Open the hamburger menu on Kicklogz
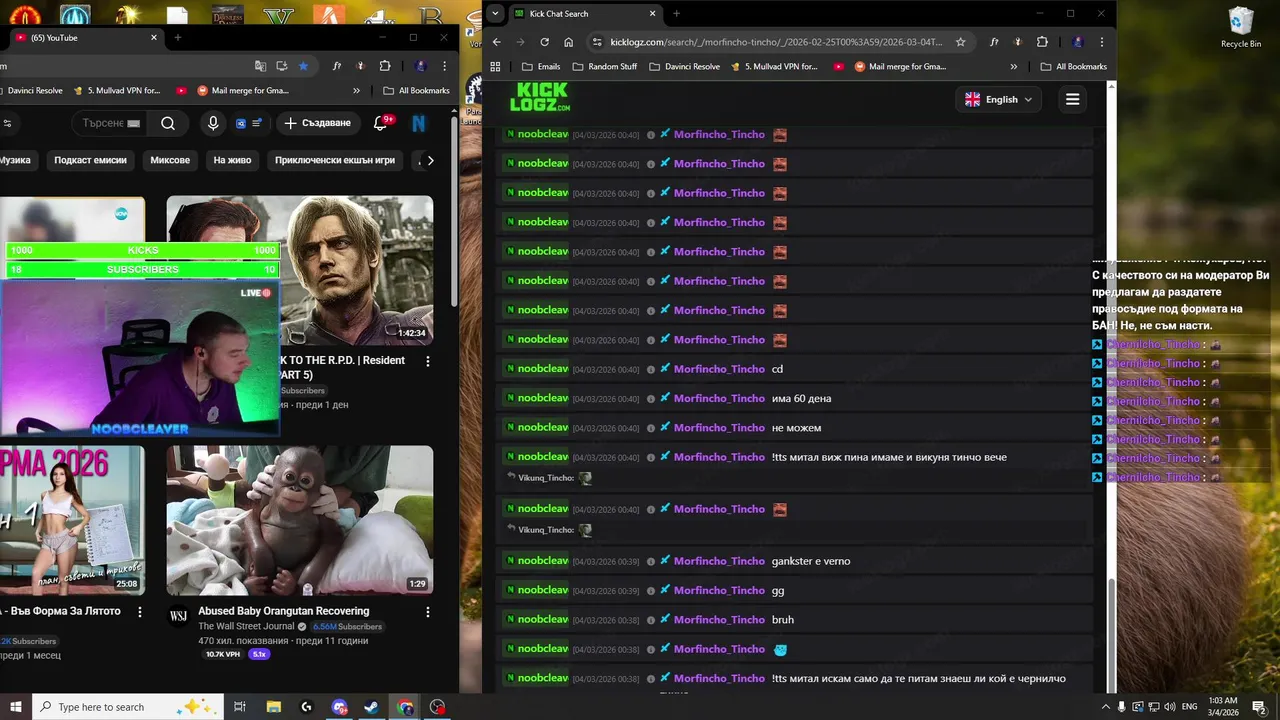The height and width of the screenshot is (720, 1280). click(x=1072, y=99)
